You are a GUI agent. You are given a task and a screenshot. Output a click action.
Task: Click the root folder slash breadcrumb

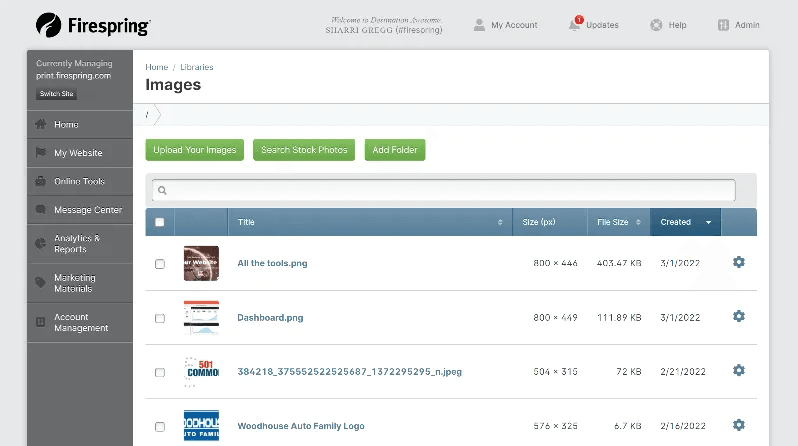(147, 115)
